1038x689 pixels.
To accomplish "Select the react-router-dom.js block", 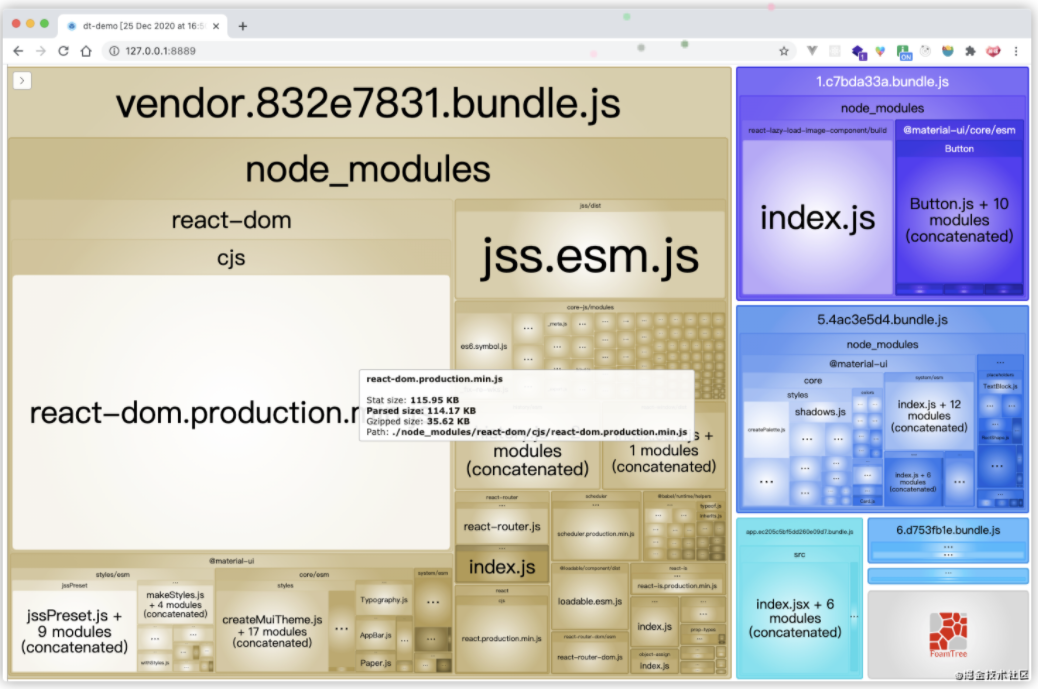I will [589, 657].
